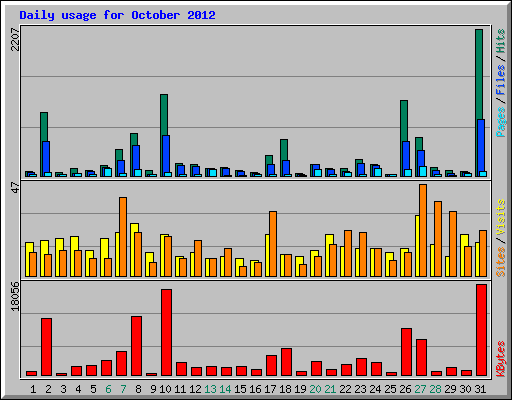The width and height of the screenshot is (512, 400).
Task: Select day 29 on the x-axis
Action: [450, 389]
